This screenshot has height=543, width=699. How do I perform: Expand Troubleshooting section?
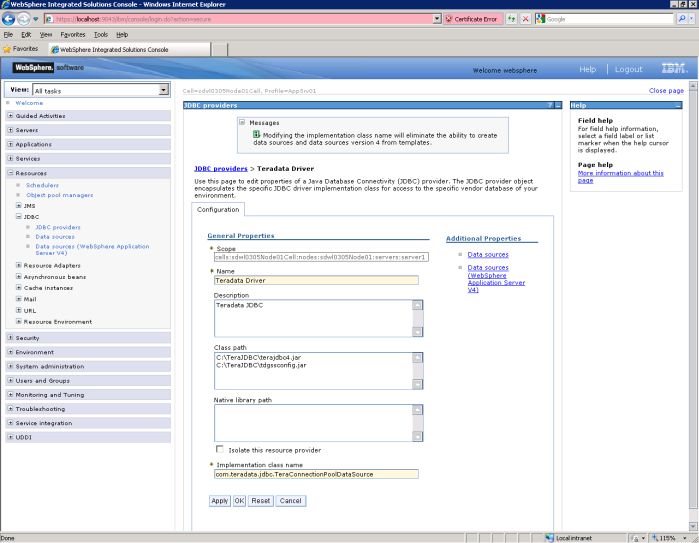[x=10, y=408]
